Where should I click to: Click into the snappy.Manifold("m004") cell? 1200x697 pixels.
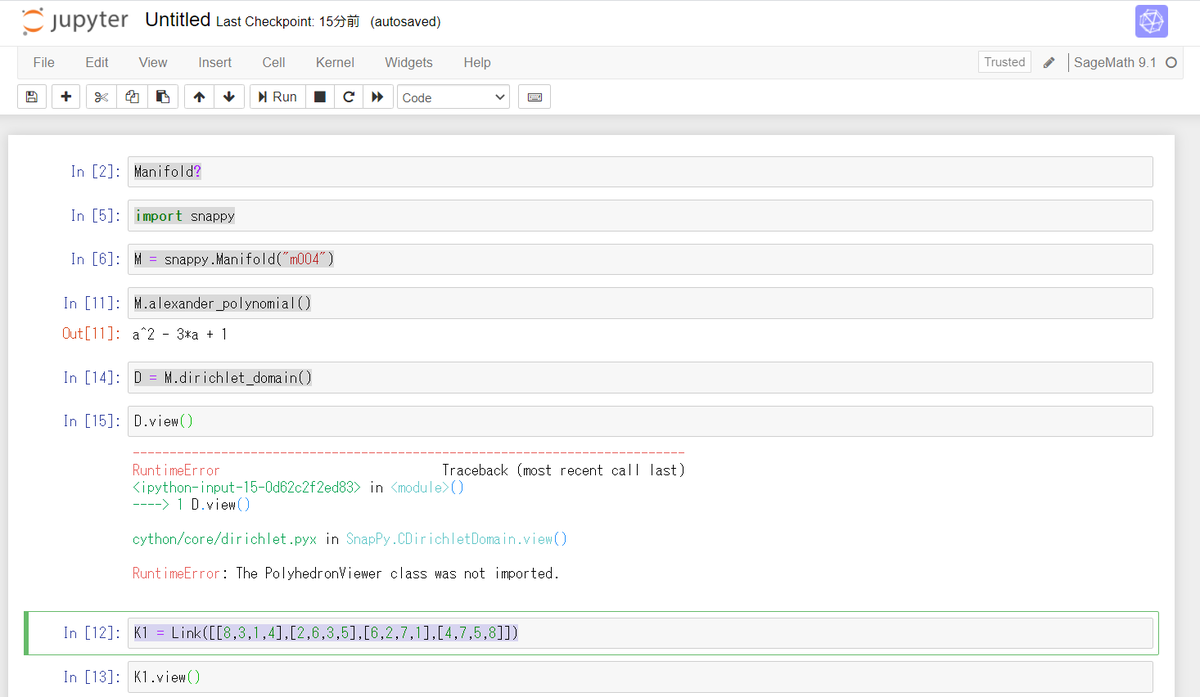640,259
